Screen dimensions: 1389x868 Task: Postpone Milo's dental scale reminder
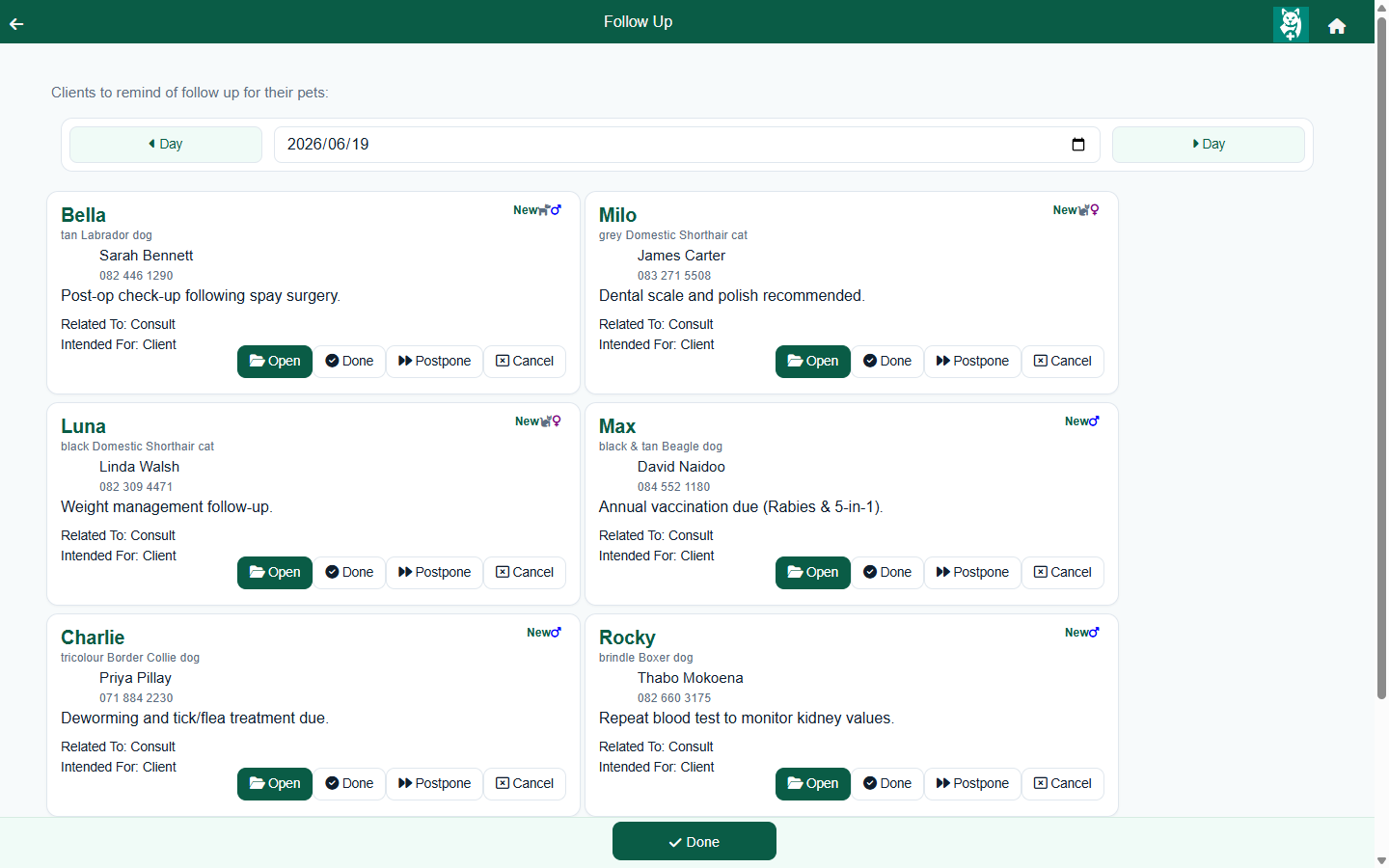(x=972, y=362)
